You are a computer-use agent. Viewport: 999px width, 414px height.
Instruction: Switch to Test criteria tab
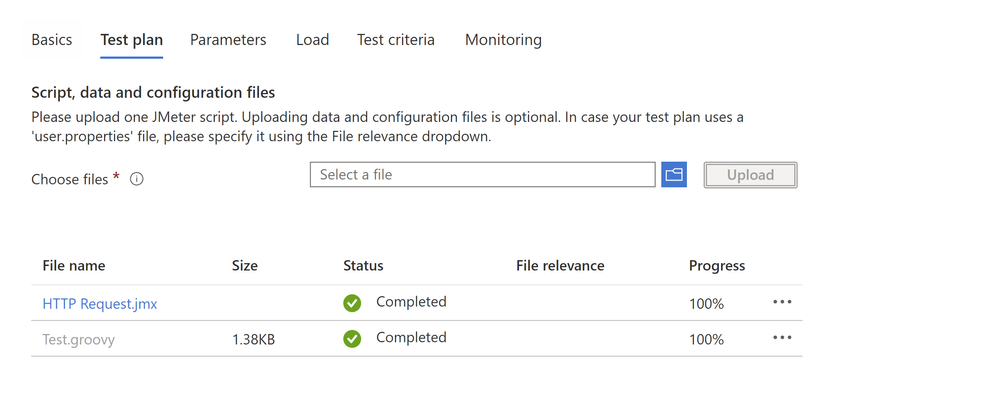point(396,39)
